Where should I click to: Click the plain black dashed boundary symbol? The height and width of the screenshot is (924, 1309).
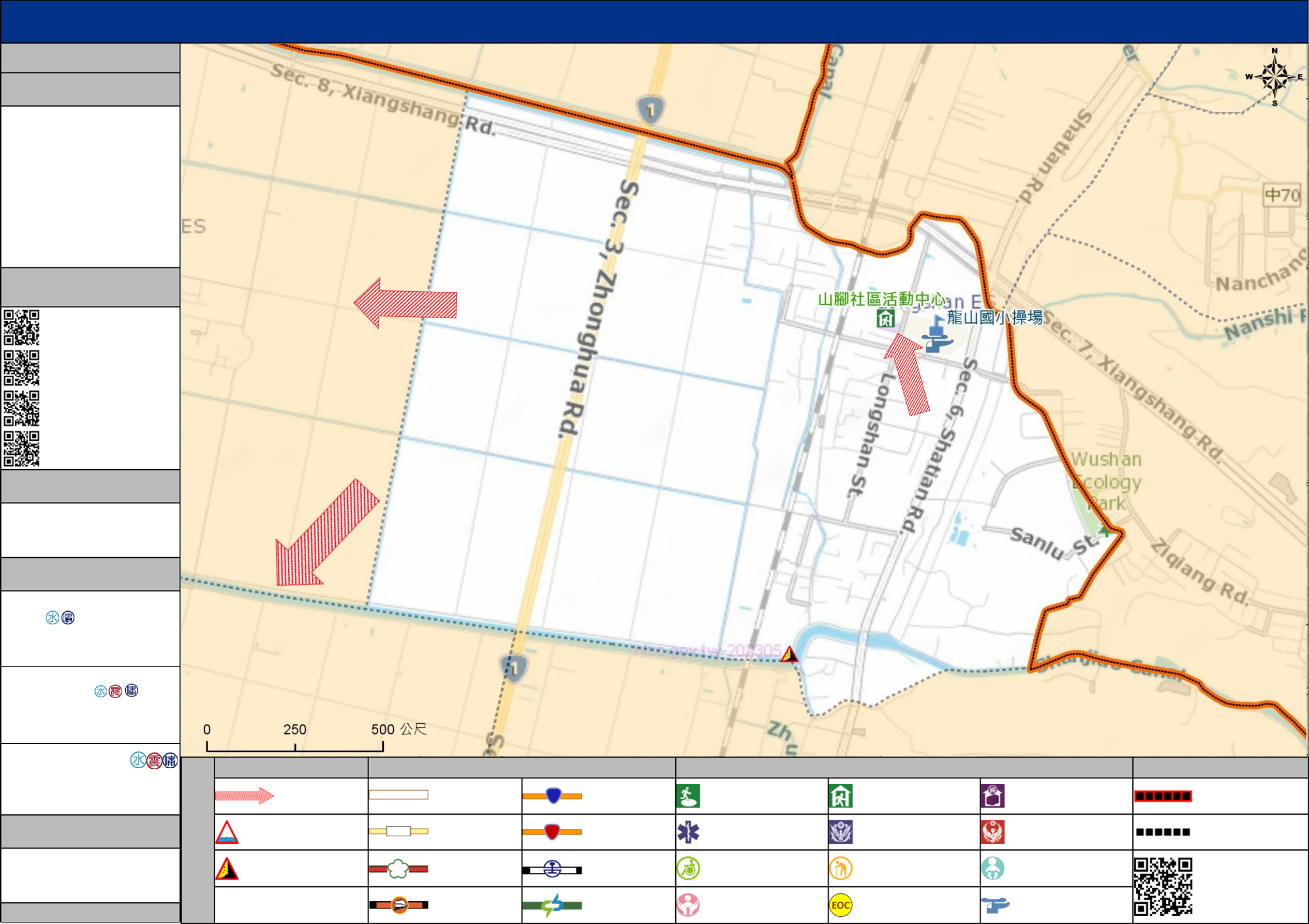click(x=1163, y=832)
